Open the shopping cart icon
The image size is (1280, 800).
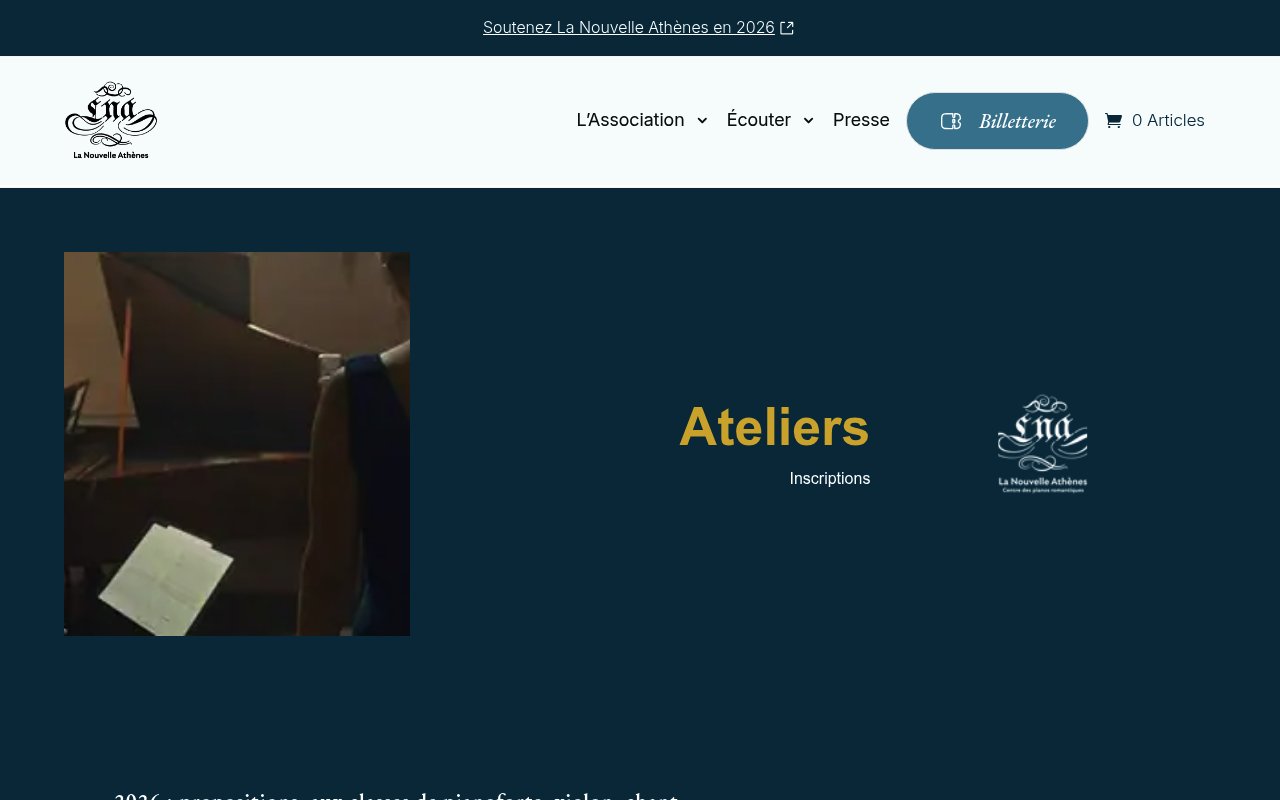[1113, 121]
